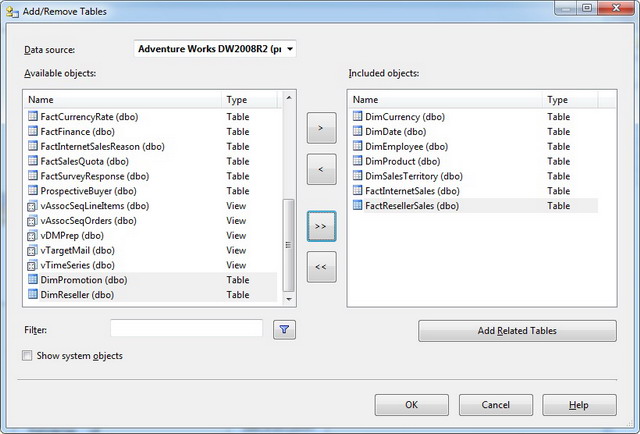
Task: Click the DimCurrency table icon
Action: click(358, 116)
